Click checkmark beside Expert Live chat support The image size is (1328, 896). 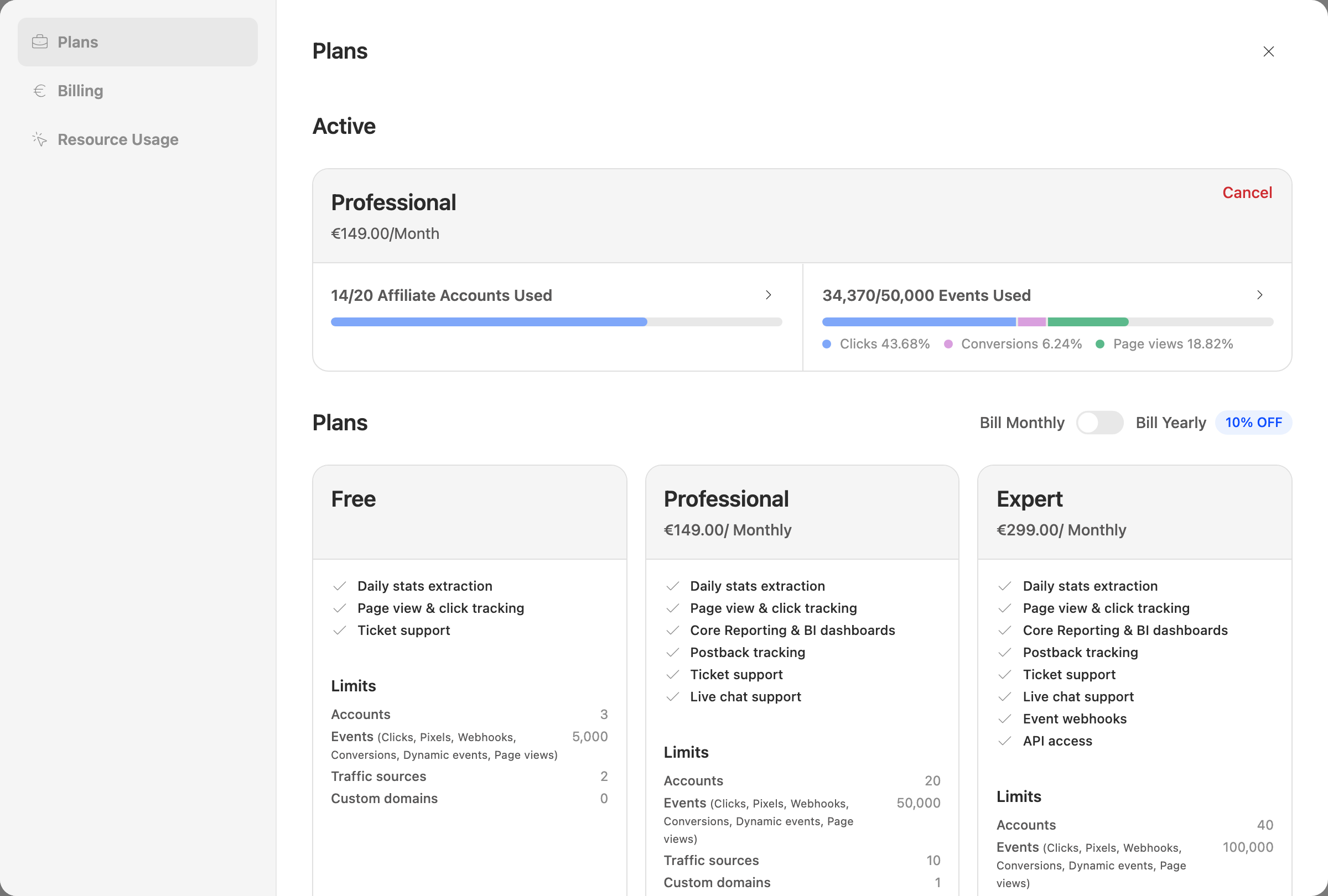[1004, 697]
